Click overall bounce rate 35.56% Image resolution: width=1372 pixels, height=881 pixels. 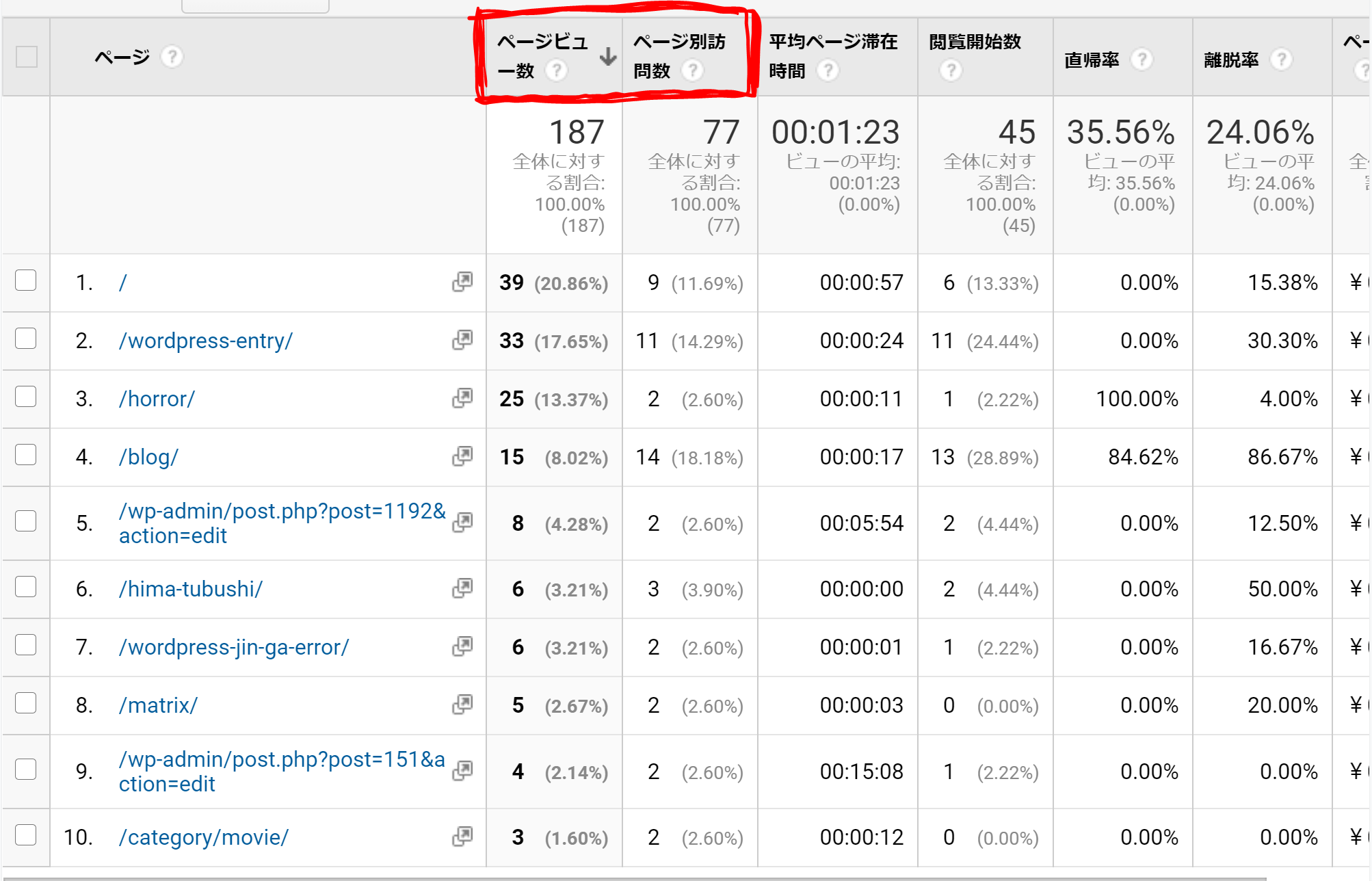[1121, 132]
